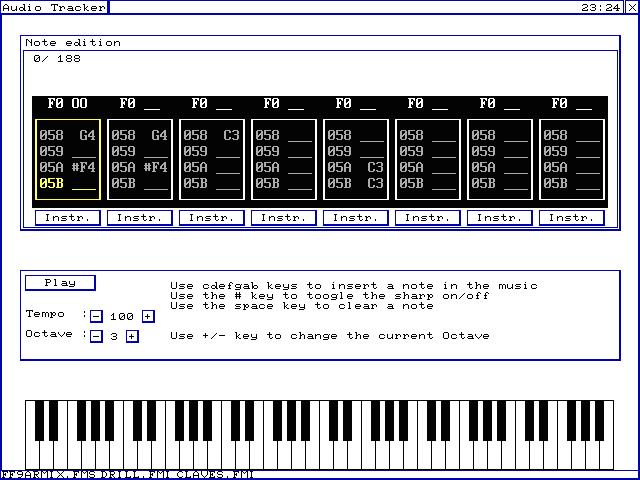
Task: Choose Instr. button of last track
Action: click(572, 217)
